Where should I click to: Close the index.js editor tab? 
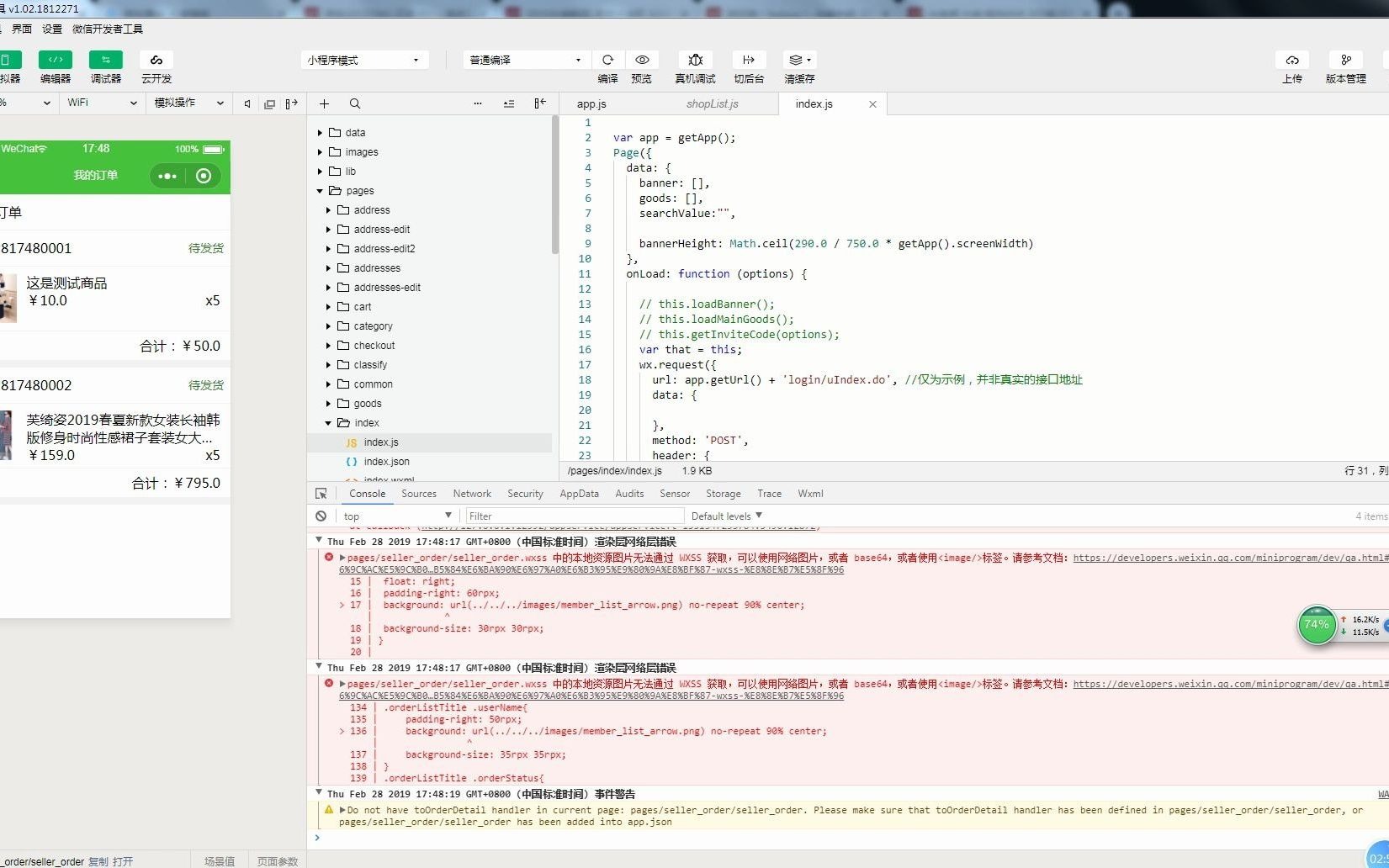point(872,104)
